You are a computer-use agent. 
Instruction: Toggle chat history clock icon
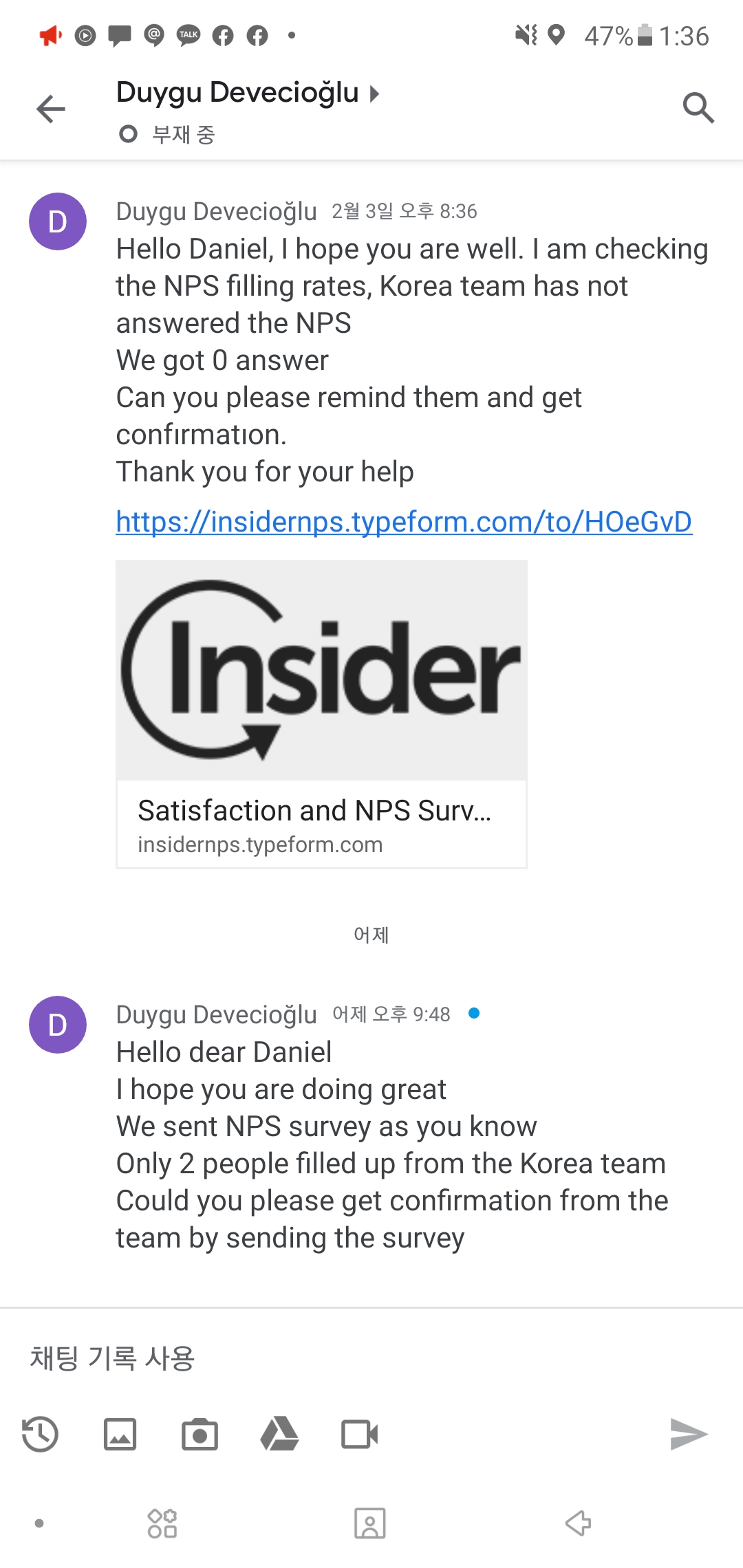tap(40, 1435)
